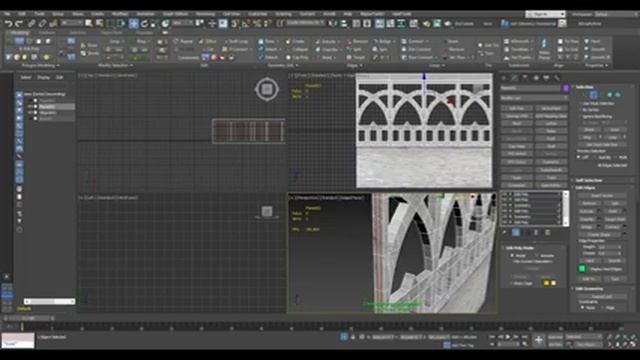This screenshot has width=640, height=360.
Task: Activate the Select and Move tool
Action: tap(133, 24)
